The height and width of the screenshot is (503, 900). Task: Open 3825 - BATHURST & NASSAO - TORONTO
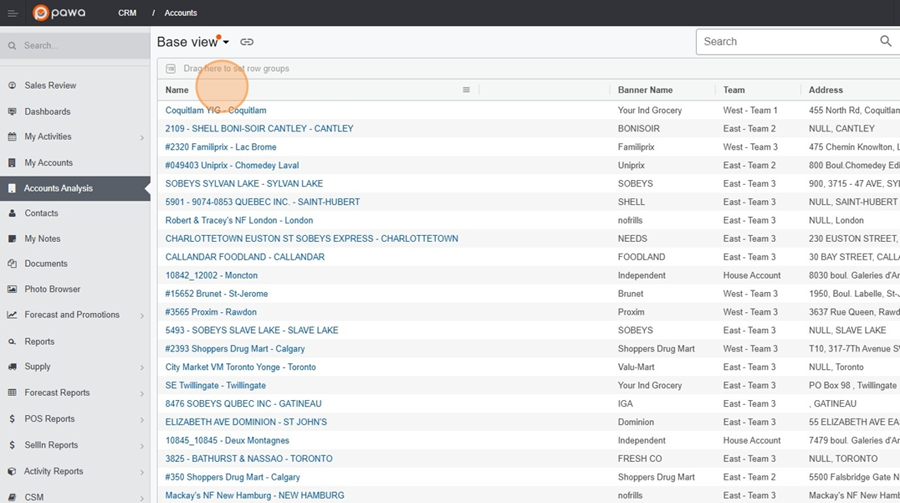(x=249, y=459)
